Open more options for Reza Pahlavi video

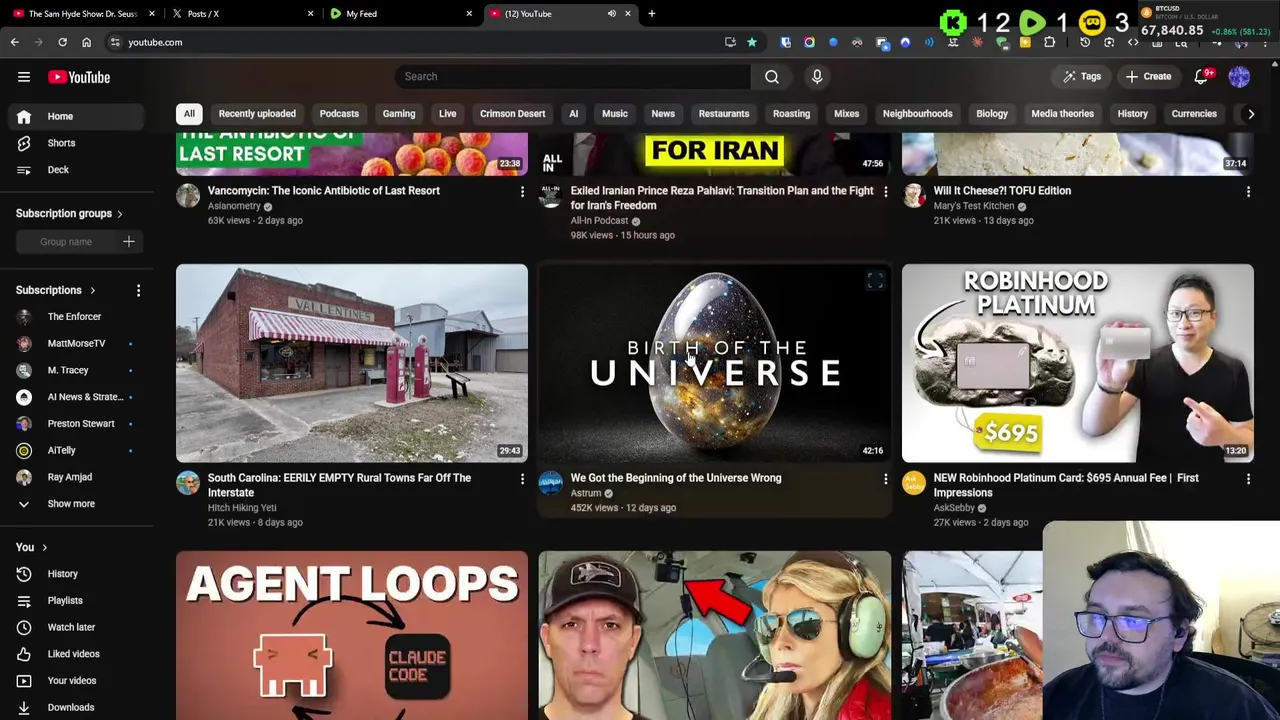(885, 191)
